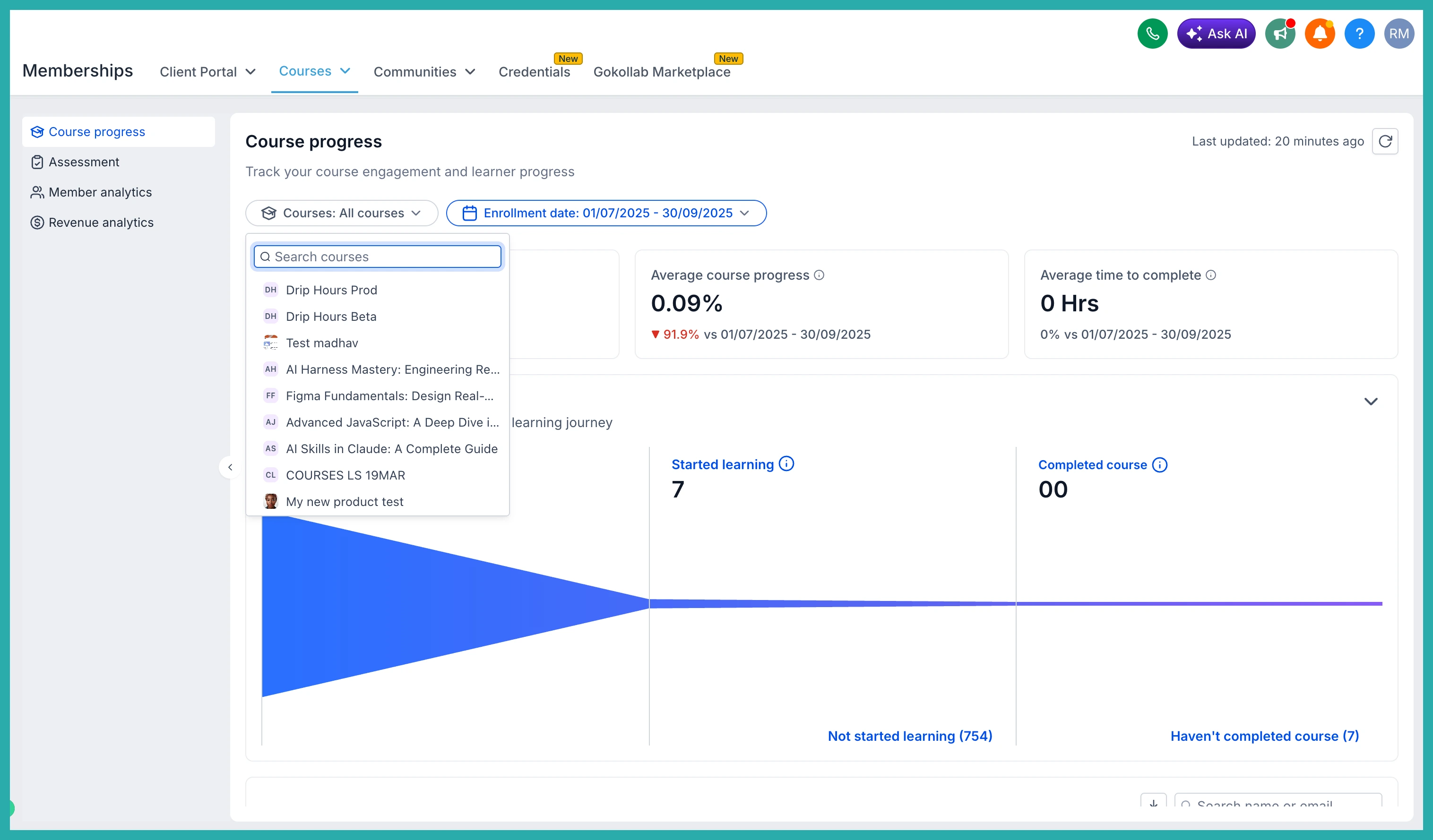
Task: Open Not started learning (754) link
Action: [x=910, y=736]
